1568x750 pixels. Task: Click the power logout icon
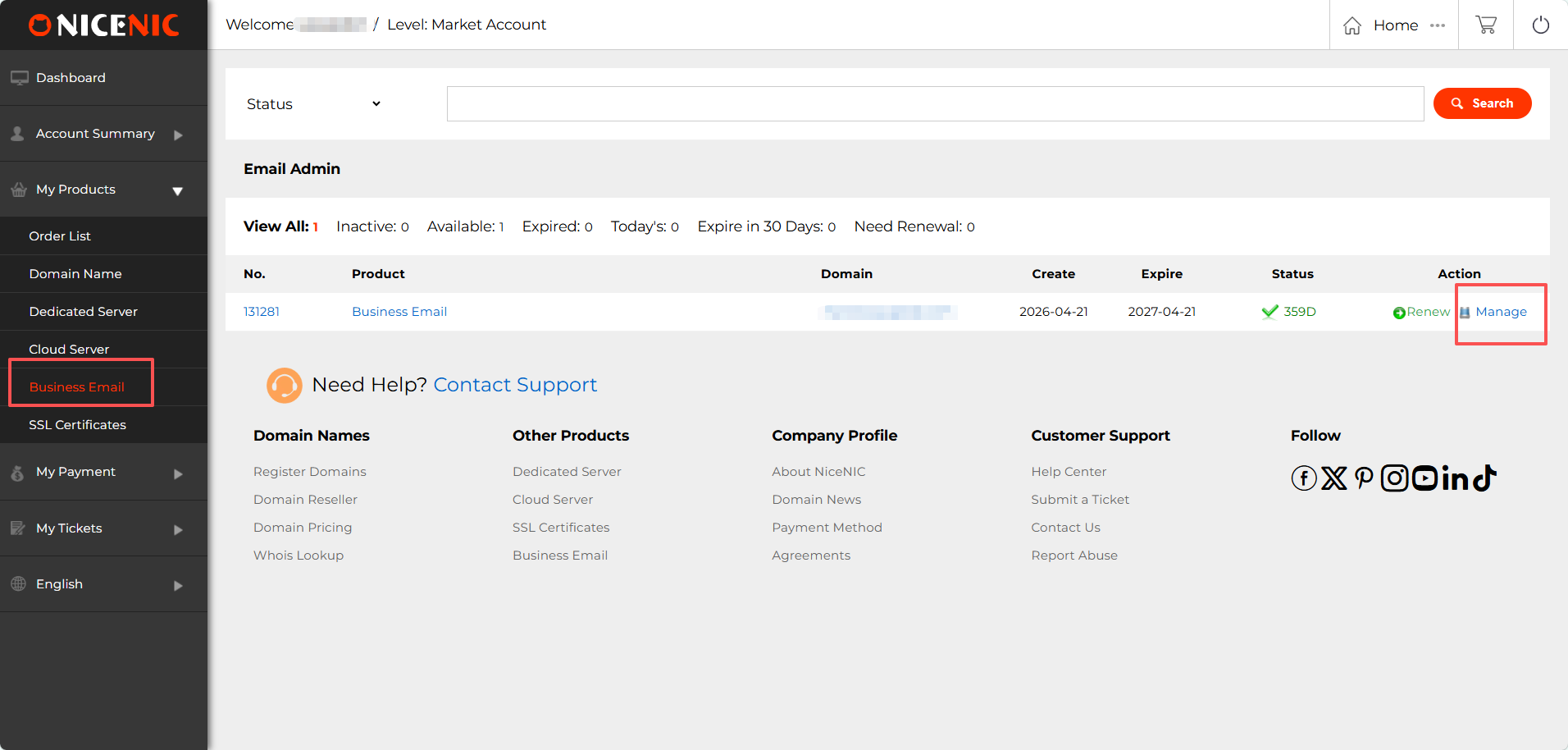coord(1540,25)
